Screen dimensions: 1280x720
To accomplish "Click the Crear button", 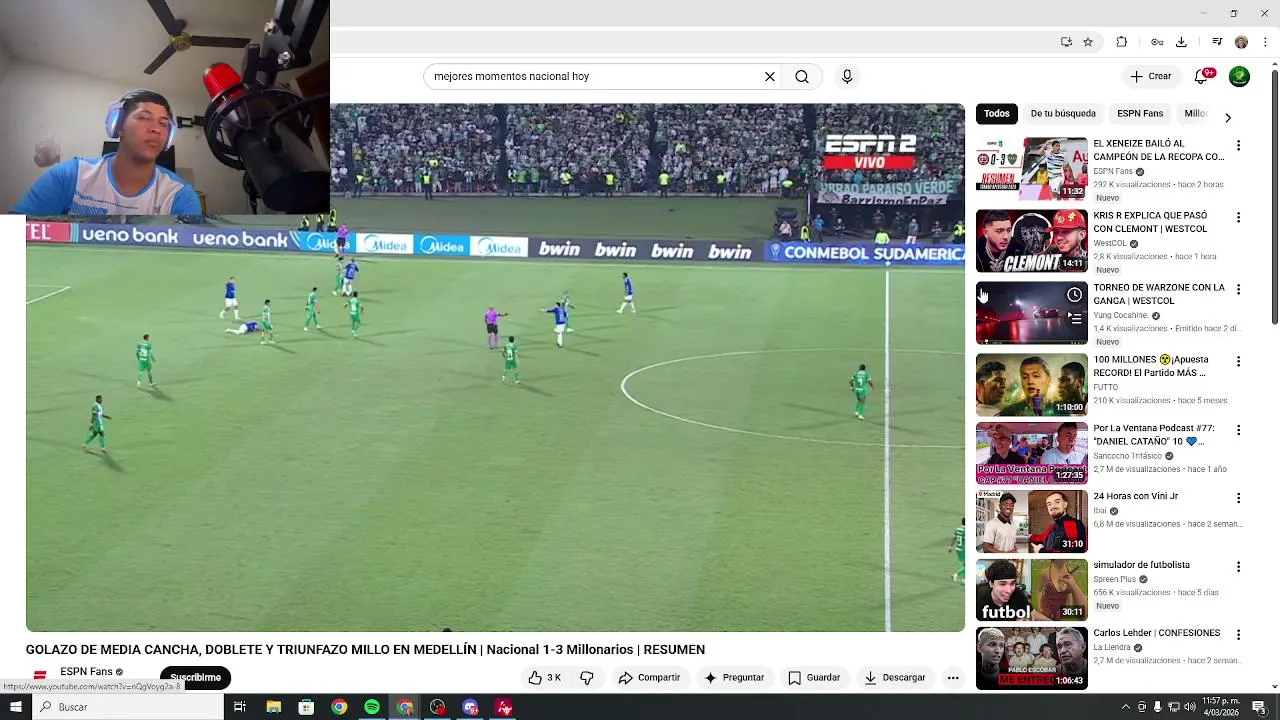I will click(x=1150, y=76).
